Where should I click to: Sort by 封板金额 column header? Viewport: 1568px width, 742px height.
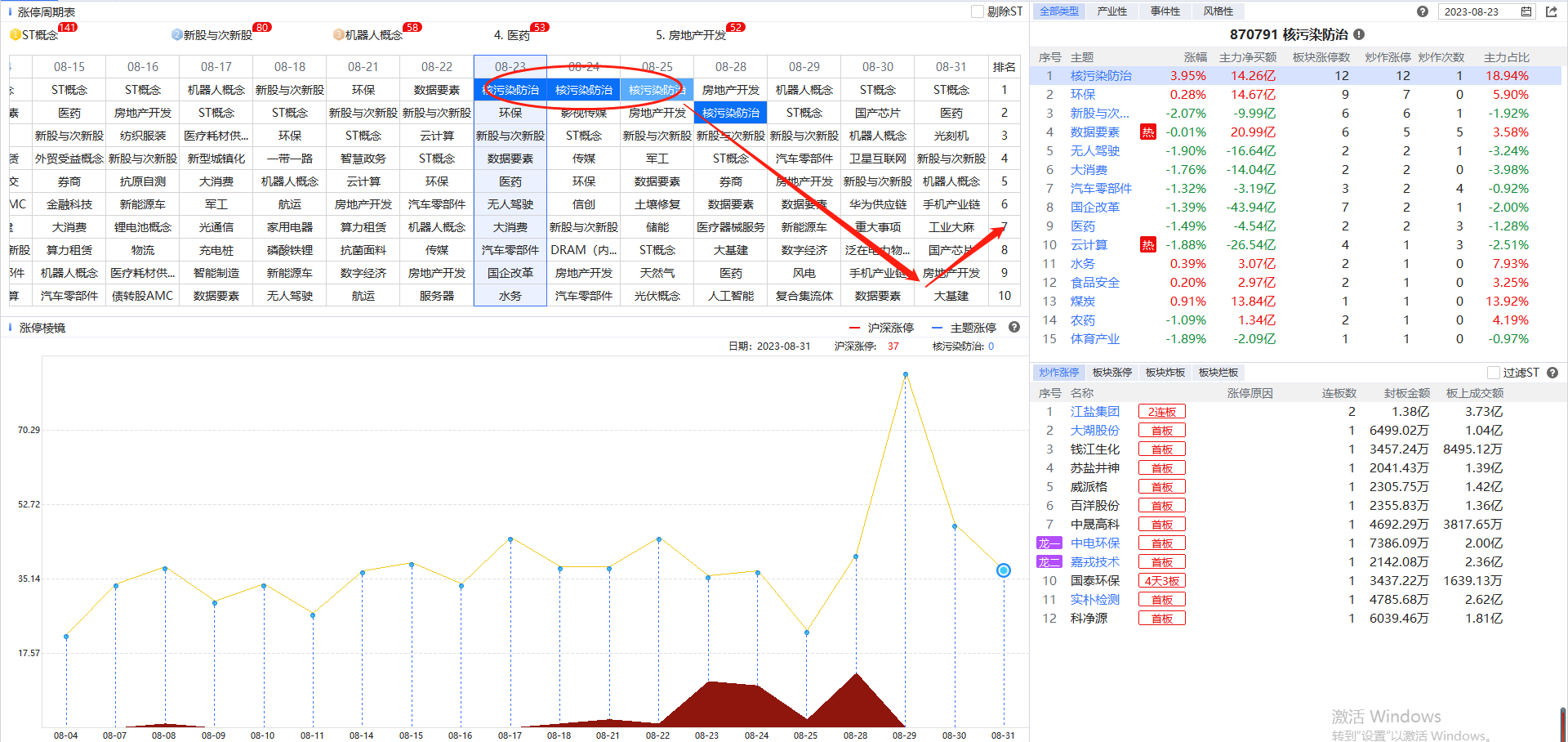[1406, 393]
